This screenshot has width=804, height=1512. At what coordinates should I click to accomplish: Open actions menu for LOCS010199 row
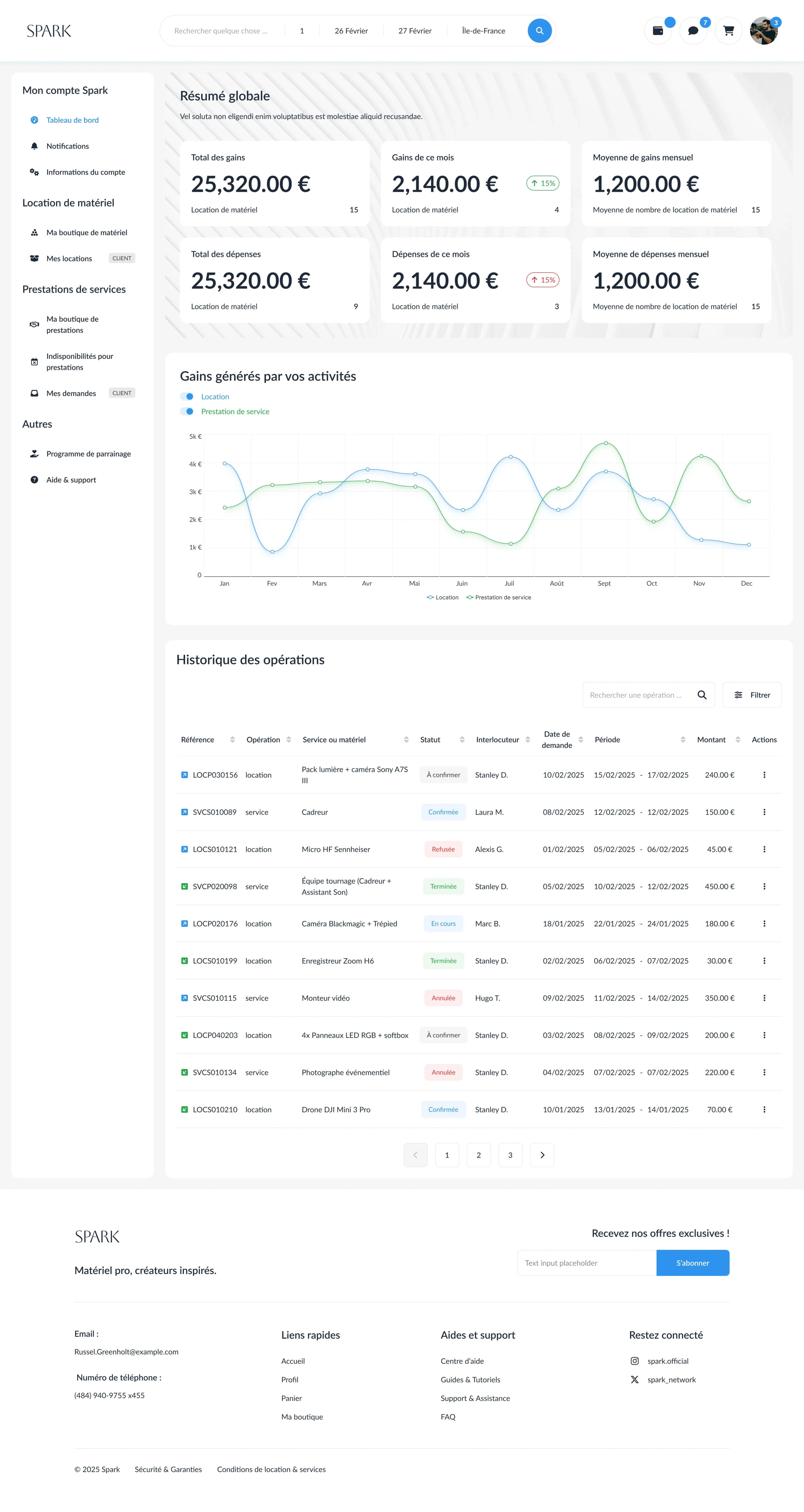pyautogui.click(x=764, y=961)
